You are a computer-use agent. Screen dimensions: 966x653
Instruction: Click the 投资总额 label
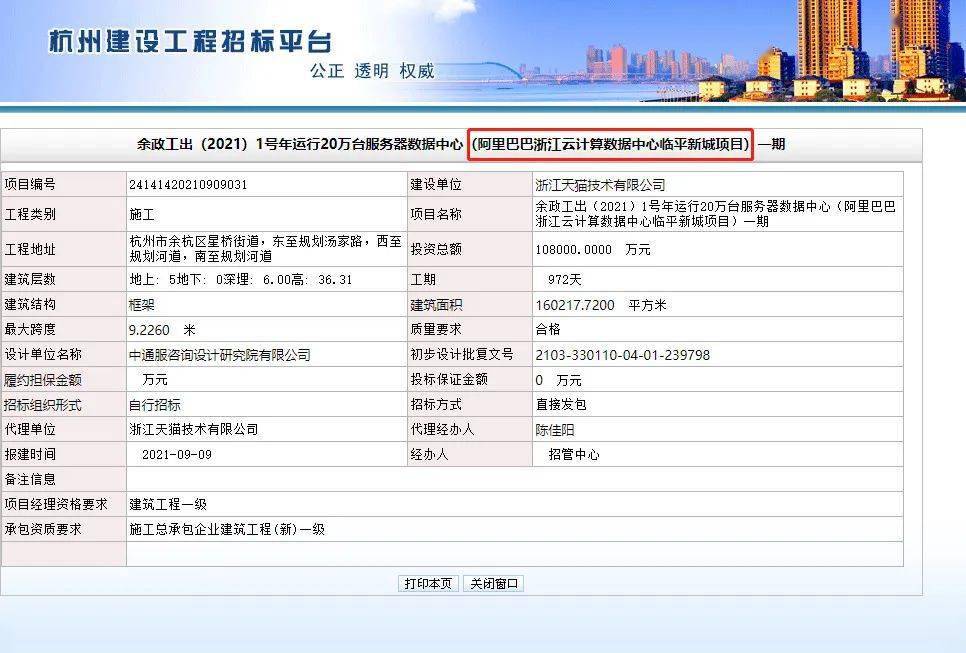pos(436,249)
